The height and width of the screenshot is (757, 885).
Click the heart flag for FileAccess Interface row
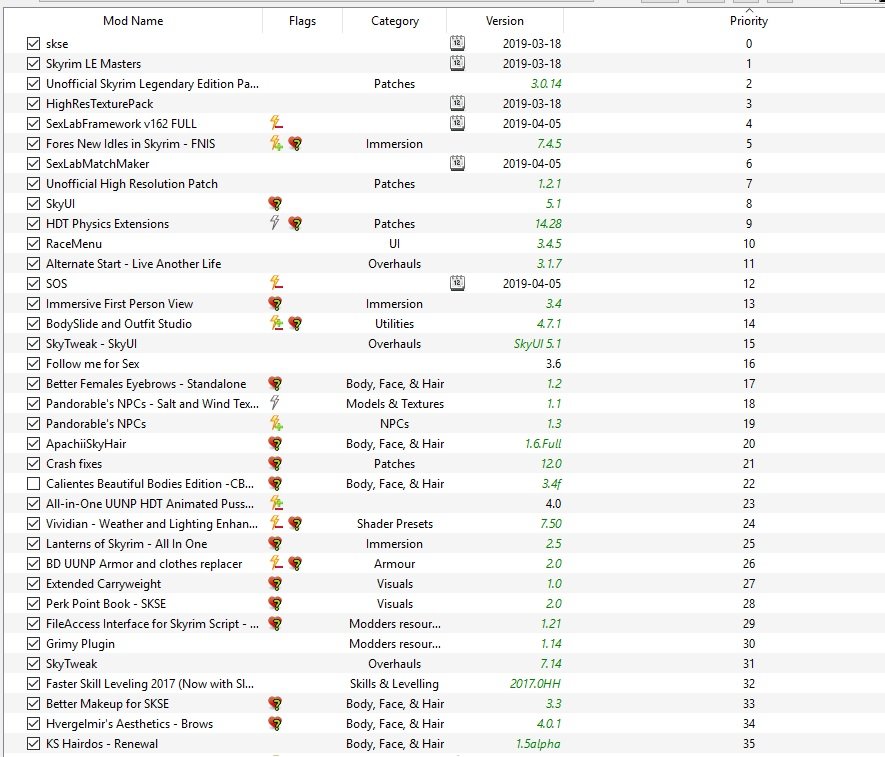pyautogui.click(x=275, y=624)
